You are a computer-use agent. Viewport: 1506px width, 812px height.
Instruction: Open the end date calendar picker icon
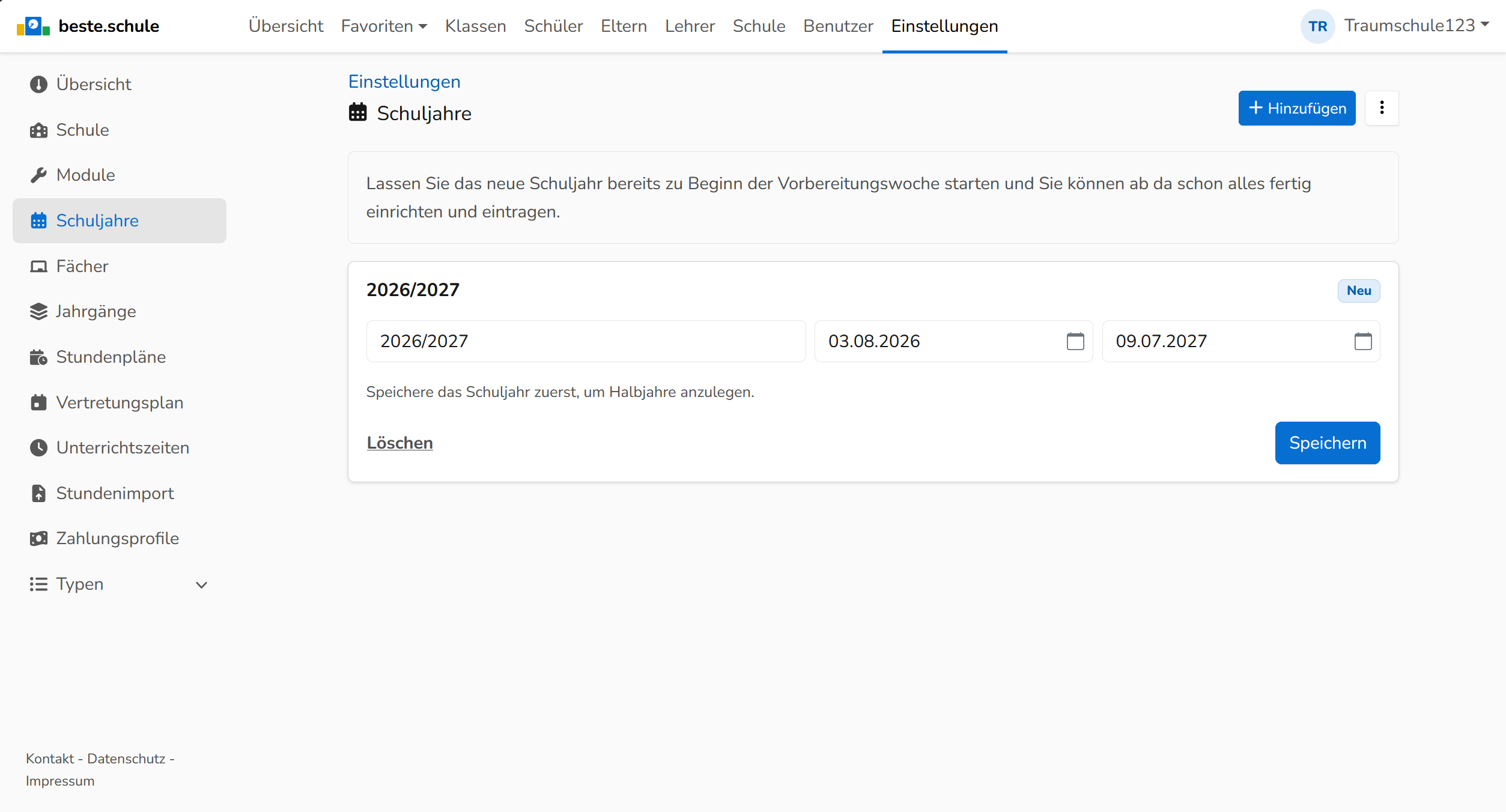[x=1363, y=341]
